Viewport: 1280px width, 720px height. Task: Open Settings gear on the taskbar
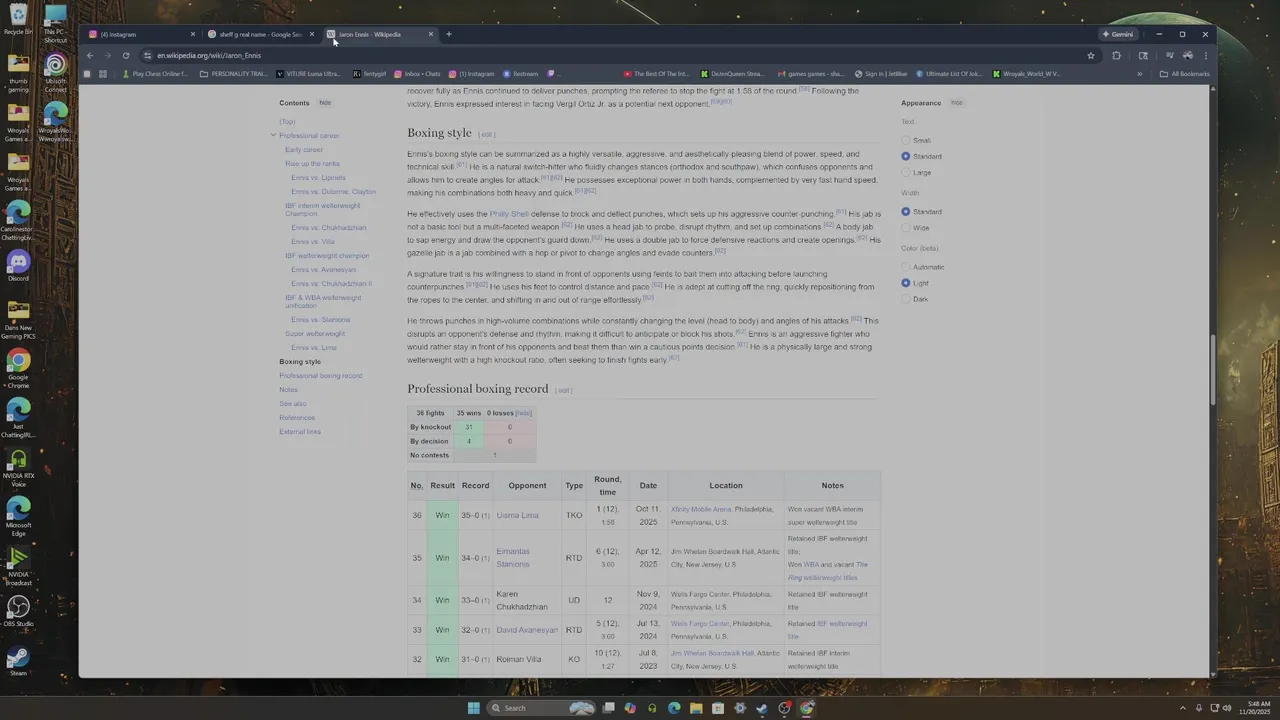pos(740,708)
